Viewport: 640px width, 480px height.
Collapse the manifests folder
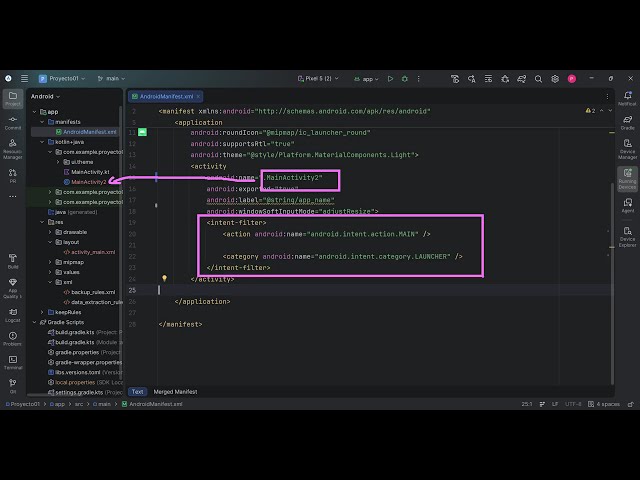click(42, 122)
